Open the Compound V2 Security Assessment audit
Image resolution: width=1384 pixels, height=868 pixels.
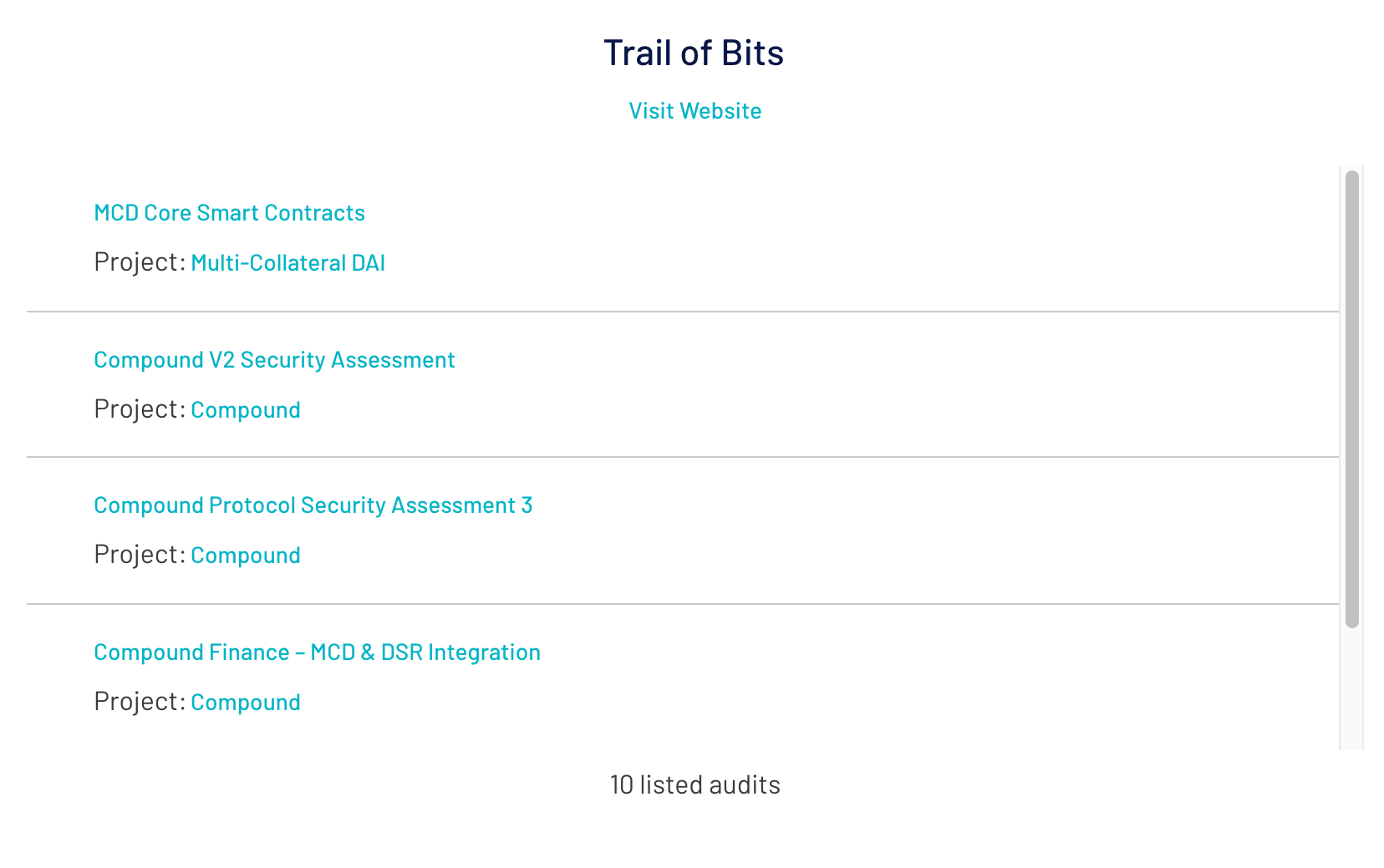pos(274,359)
